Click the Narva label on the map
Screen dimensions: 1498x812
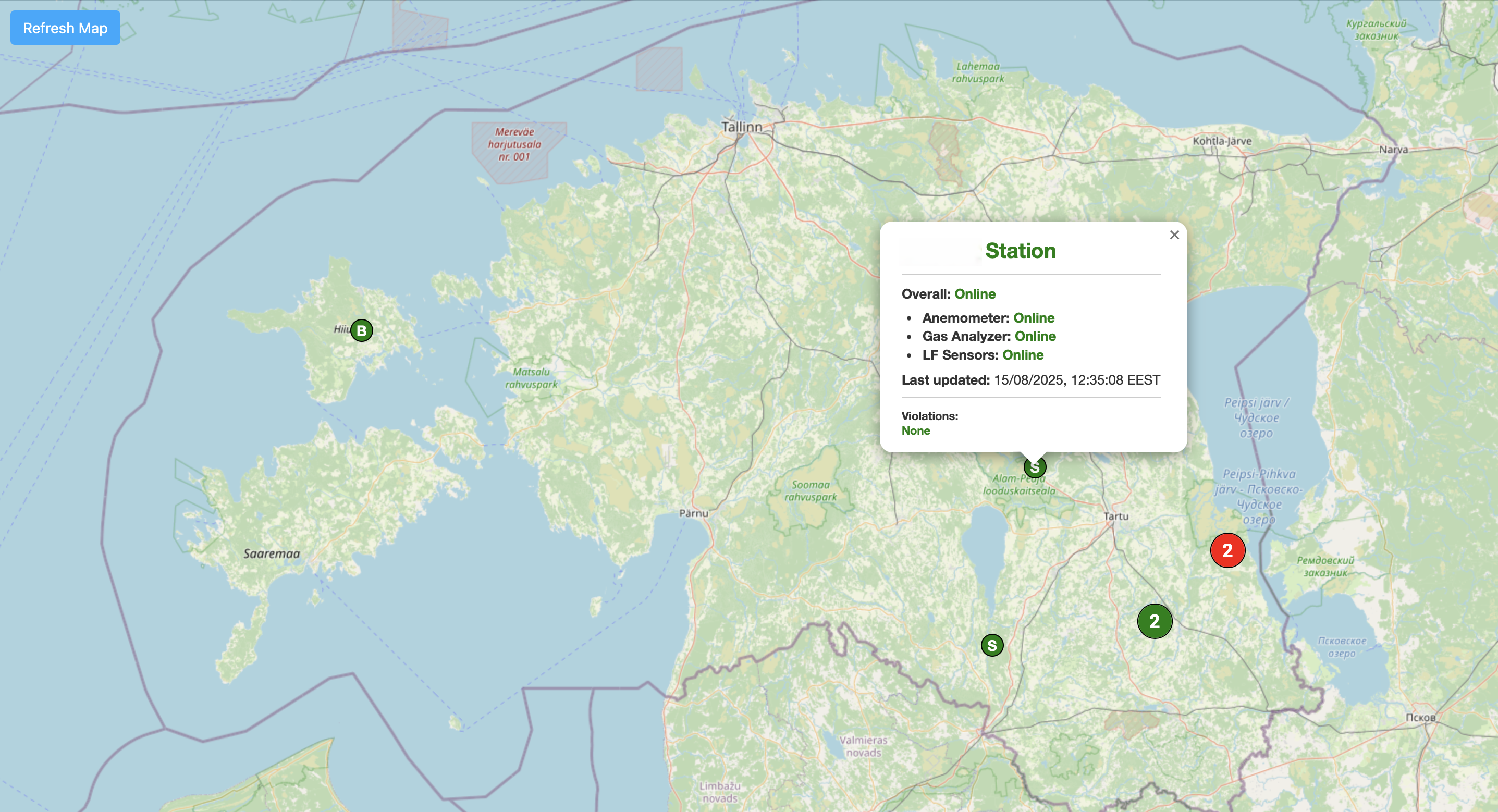point(1393,150)
